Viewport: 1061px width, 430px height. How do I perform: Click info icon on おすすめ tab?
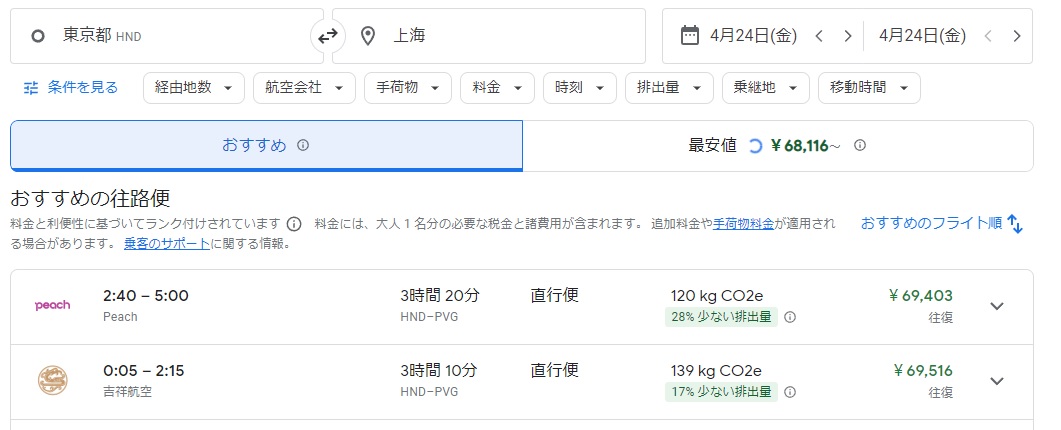point(303,146)
